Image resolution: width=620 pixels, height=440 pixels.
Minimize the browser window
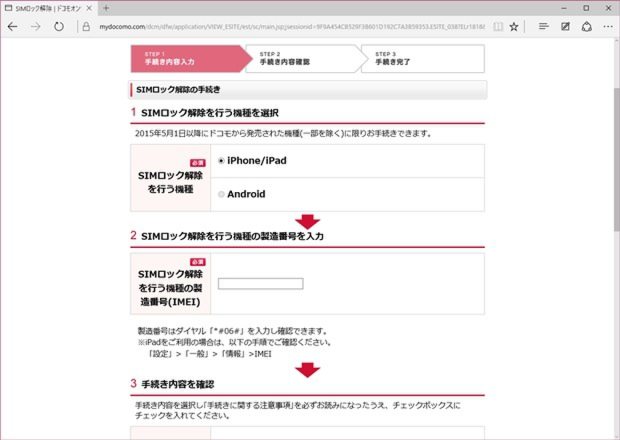(x=564, y=8)
